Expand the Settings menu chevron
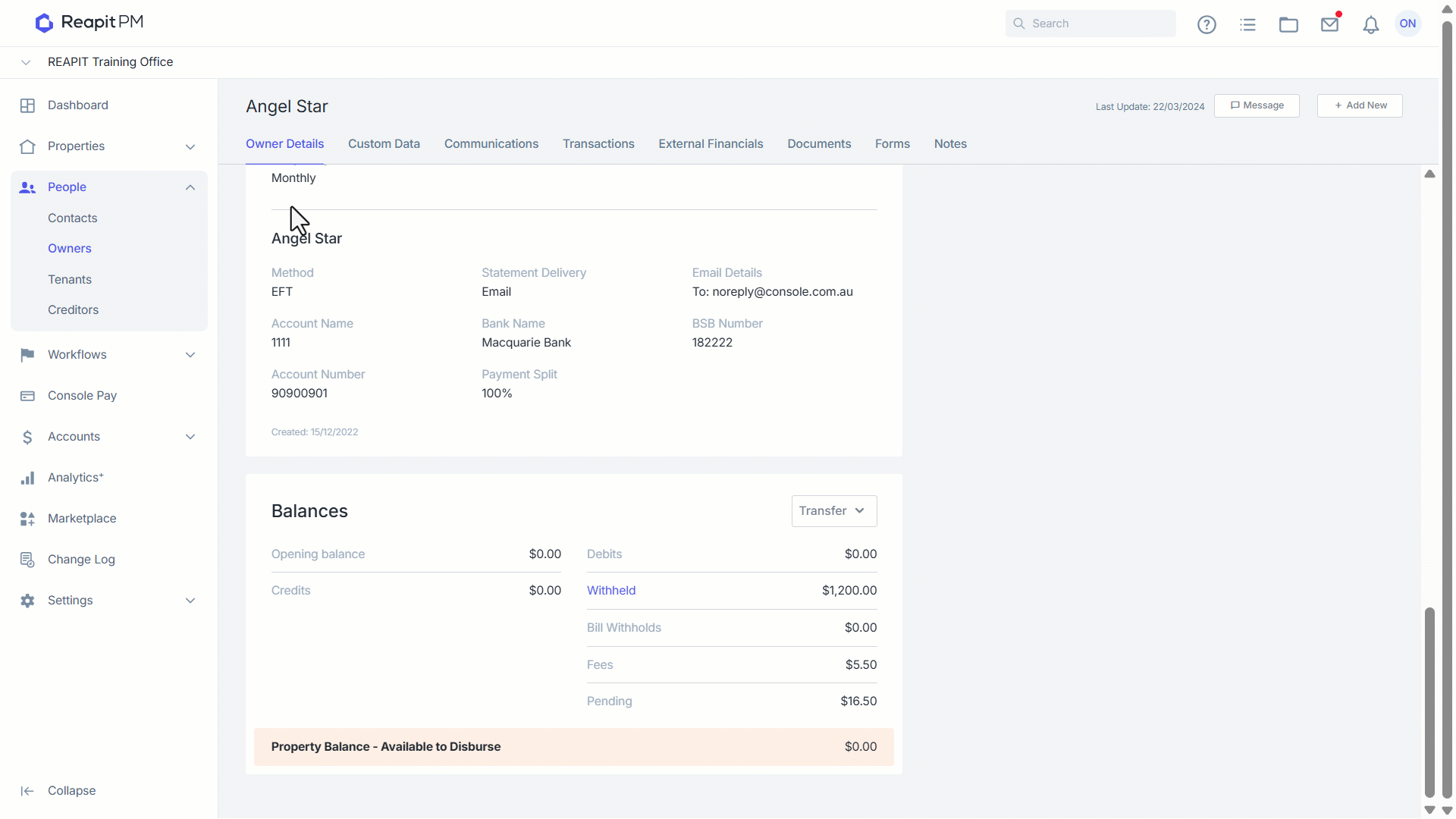The image size is (1456, 819). (190, 601)
